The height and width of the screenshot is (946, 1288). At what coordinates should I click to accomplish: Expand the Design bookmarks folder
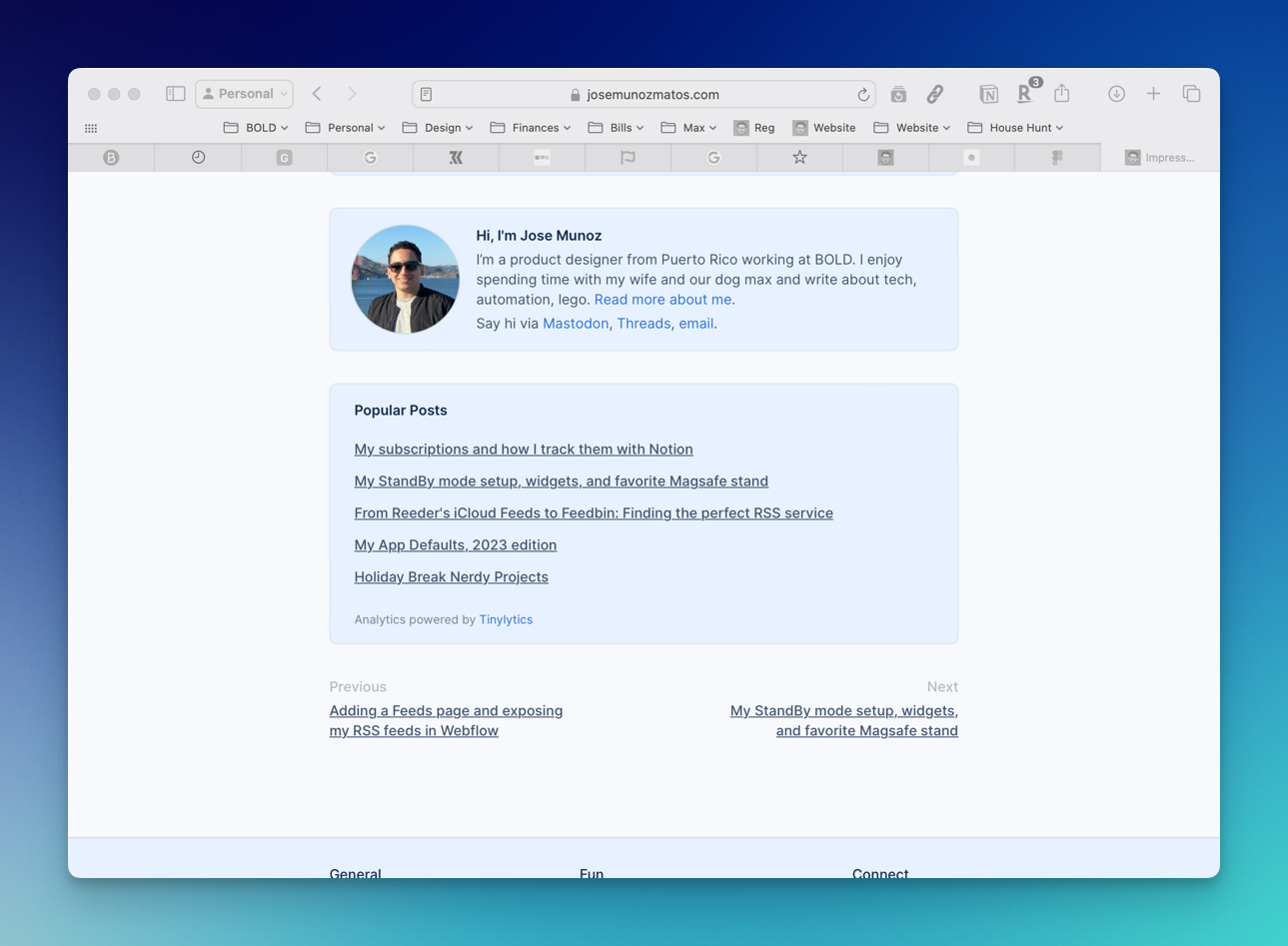438,128
